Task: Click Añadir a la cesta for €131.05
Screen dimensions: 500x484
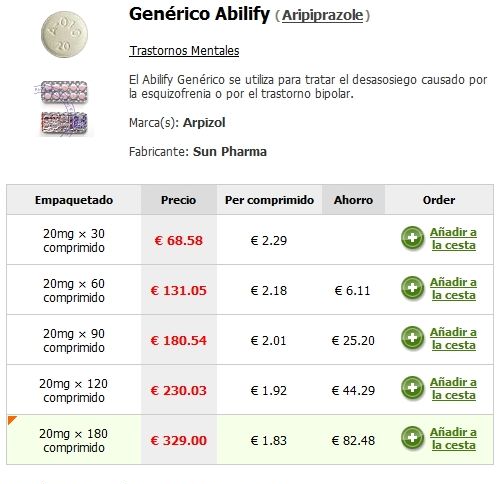Action: pyautogui.click(x=453, y=288)
